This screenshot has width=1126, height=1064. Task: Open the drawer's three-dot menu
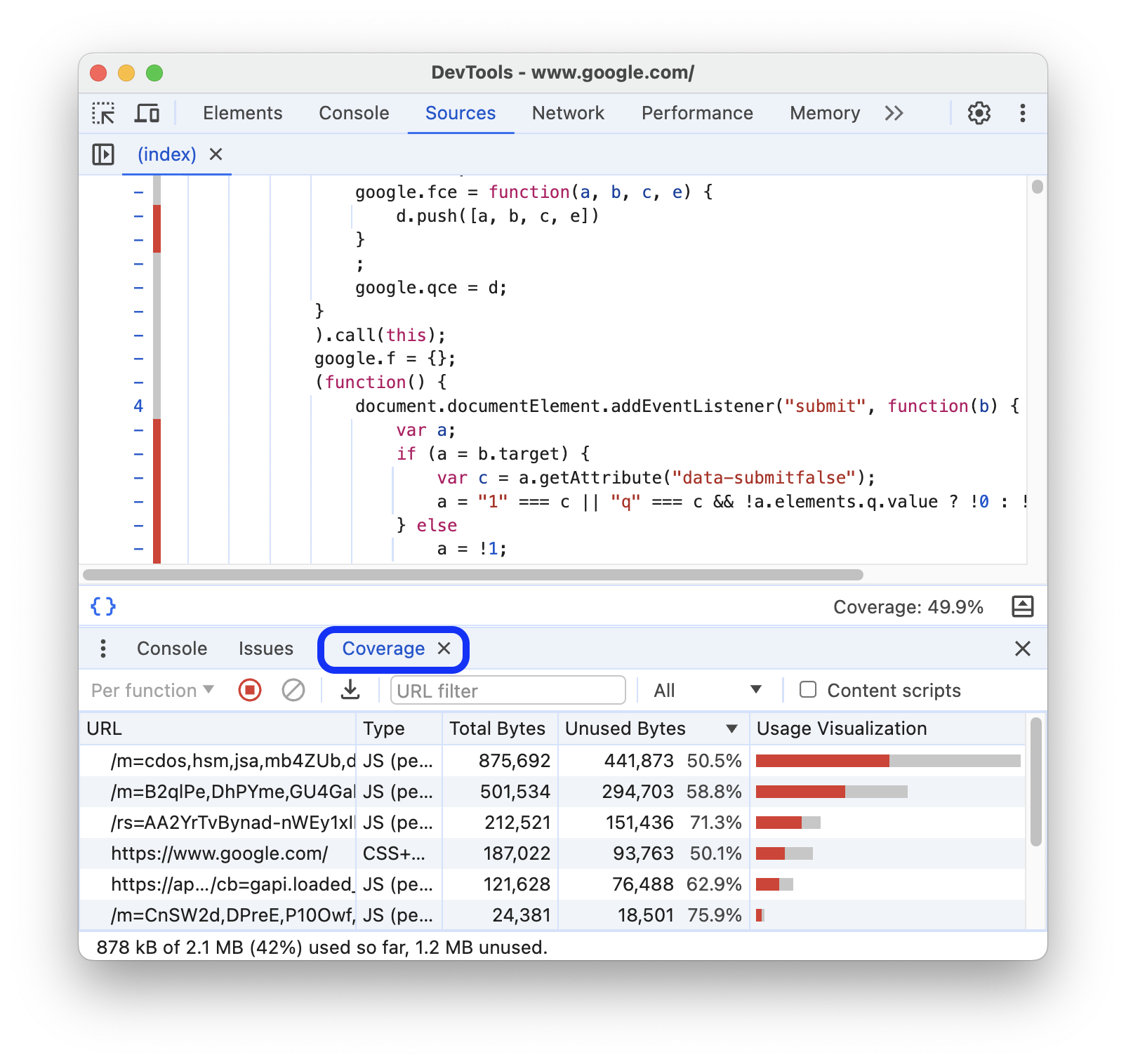pos(103,649)
